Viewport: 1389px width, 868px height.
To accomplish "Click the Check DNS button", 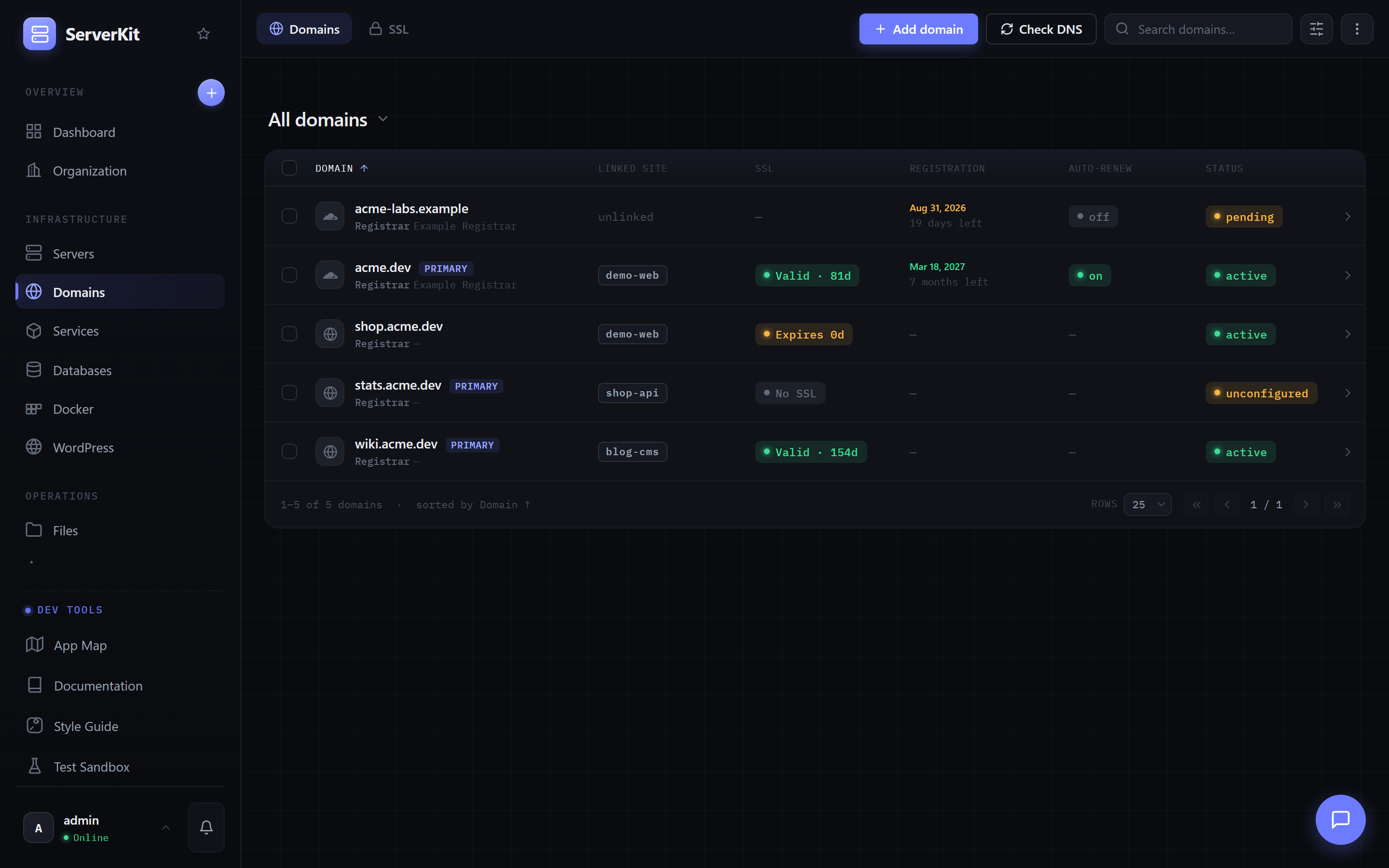I will tap(1041, 29).
